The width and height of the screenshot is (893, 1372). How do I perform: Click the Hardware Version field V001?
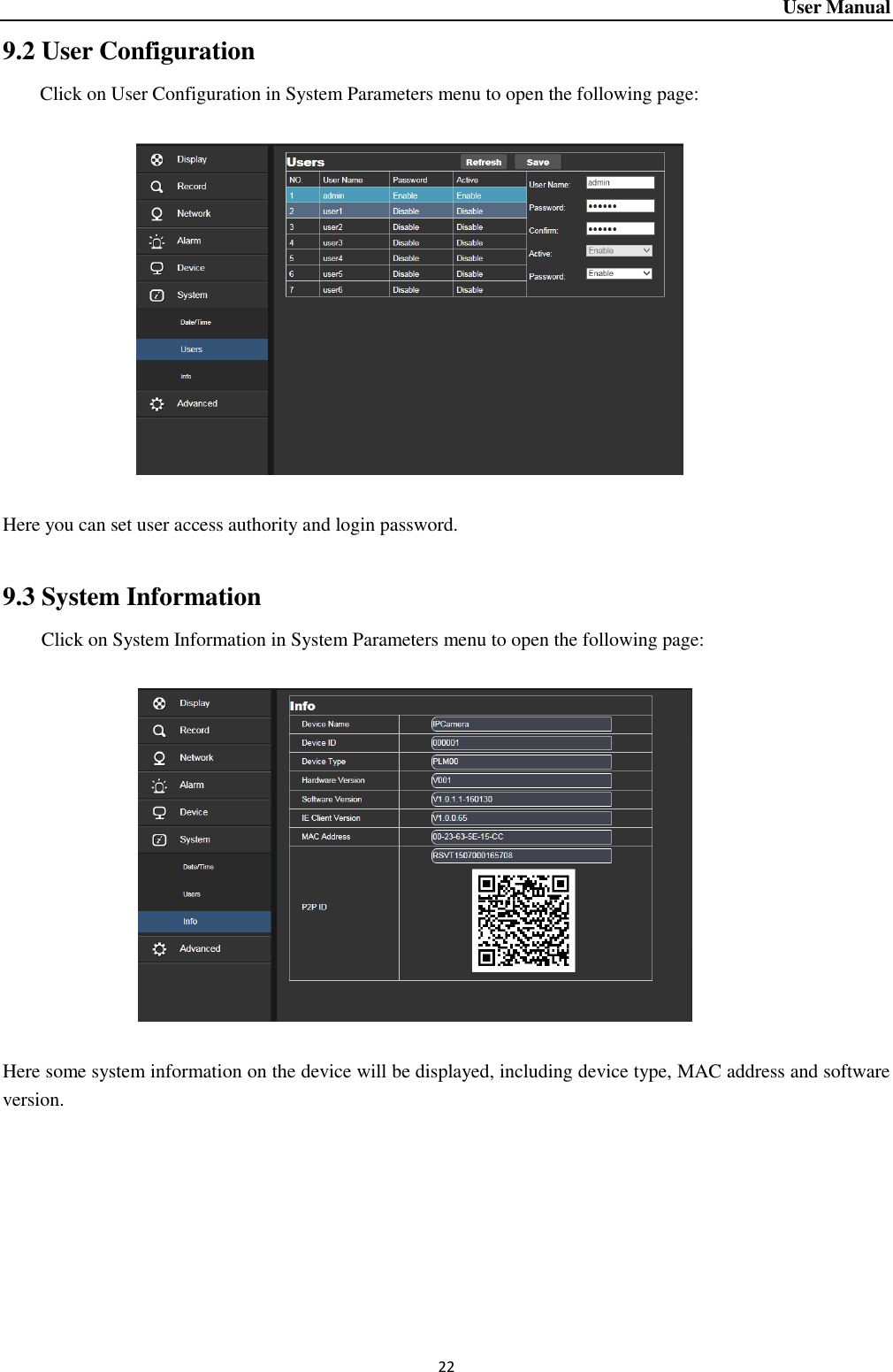(x=522, y=780)
